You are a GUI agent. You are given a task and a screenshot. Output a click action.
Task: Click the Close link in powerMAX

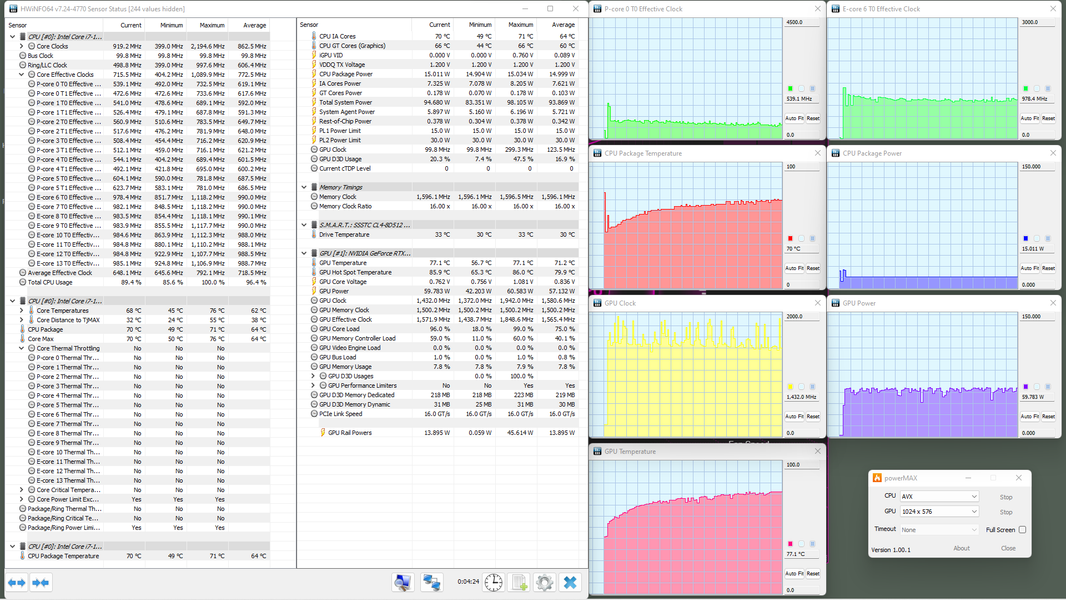point(1008,548)
